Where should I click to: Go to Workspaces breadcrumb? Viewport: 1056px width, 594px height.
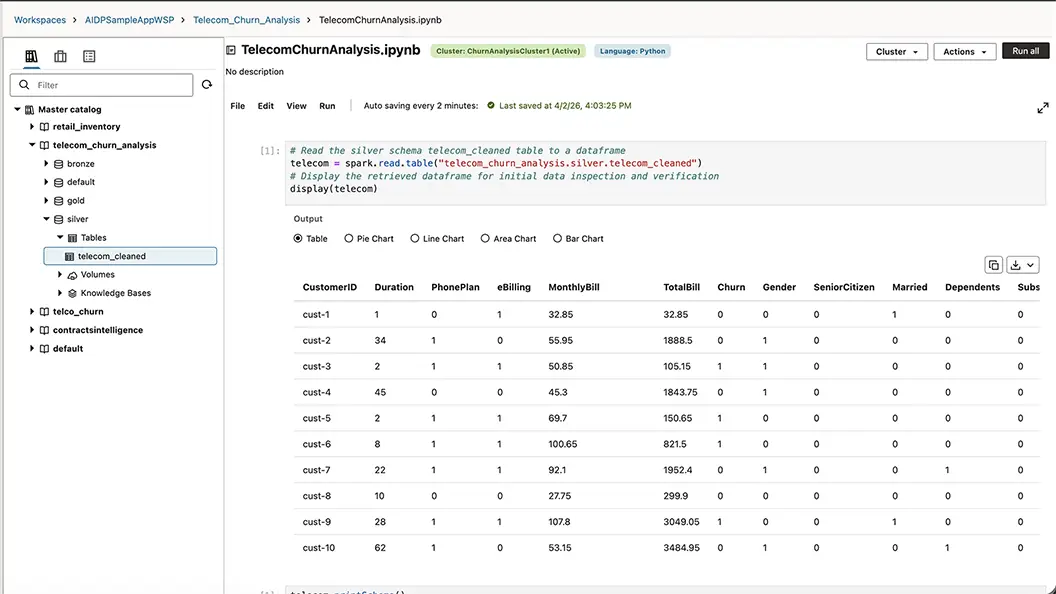pyautogui.click(x=40, y=20)
